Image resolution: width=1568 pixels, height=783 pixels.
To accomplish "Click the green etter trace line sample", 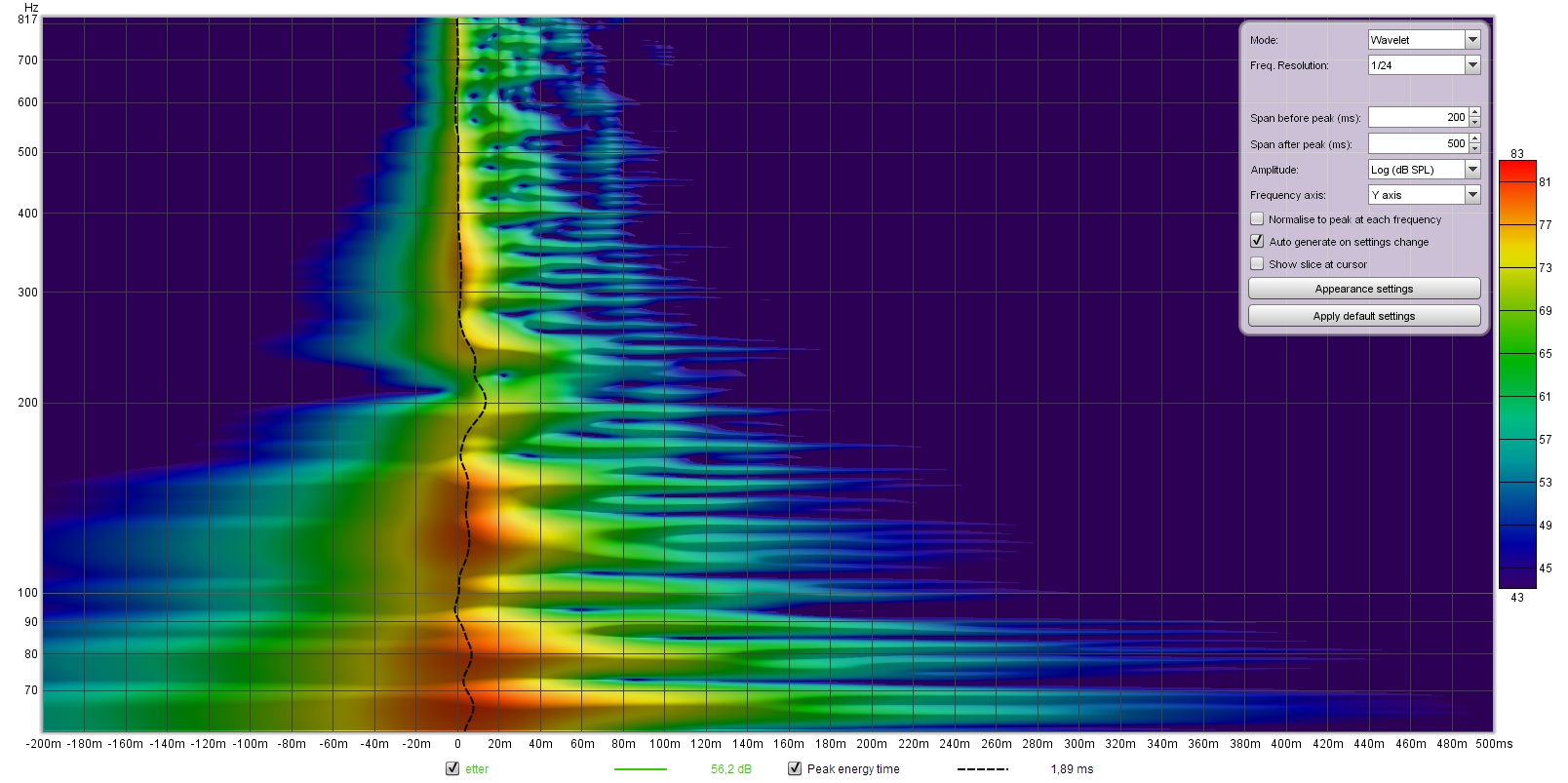I will click(641, 769).
